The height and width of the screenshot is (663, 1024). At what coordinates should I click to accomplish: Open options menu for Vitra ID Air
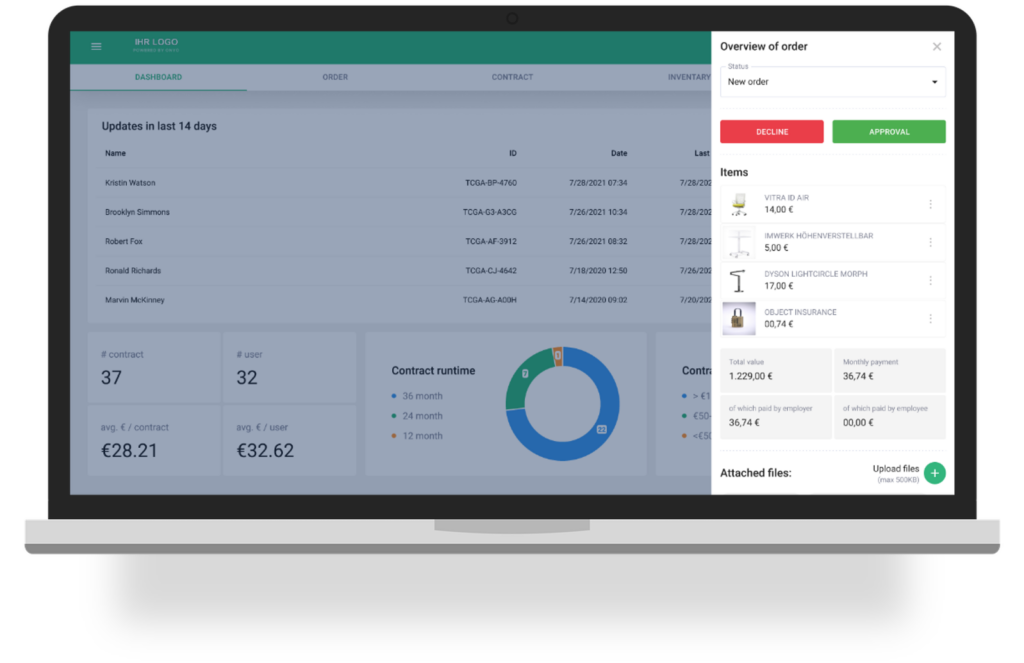930,204
